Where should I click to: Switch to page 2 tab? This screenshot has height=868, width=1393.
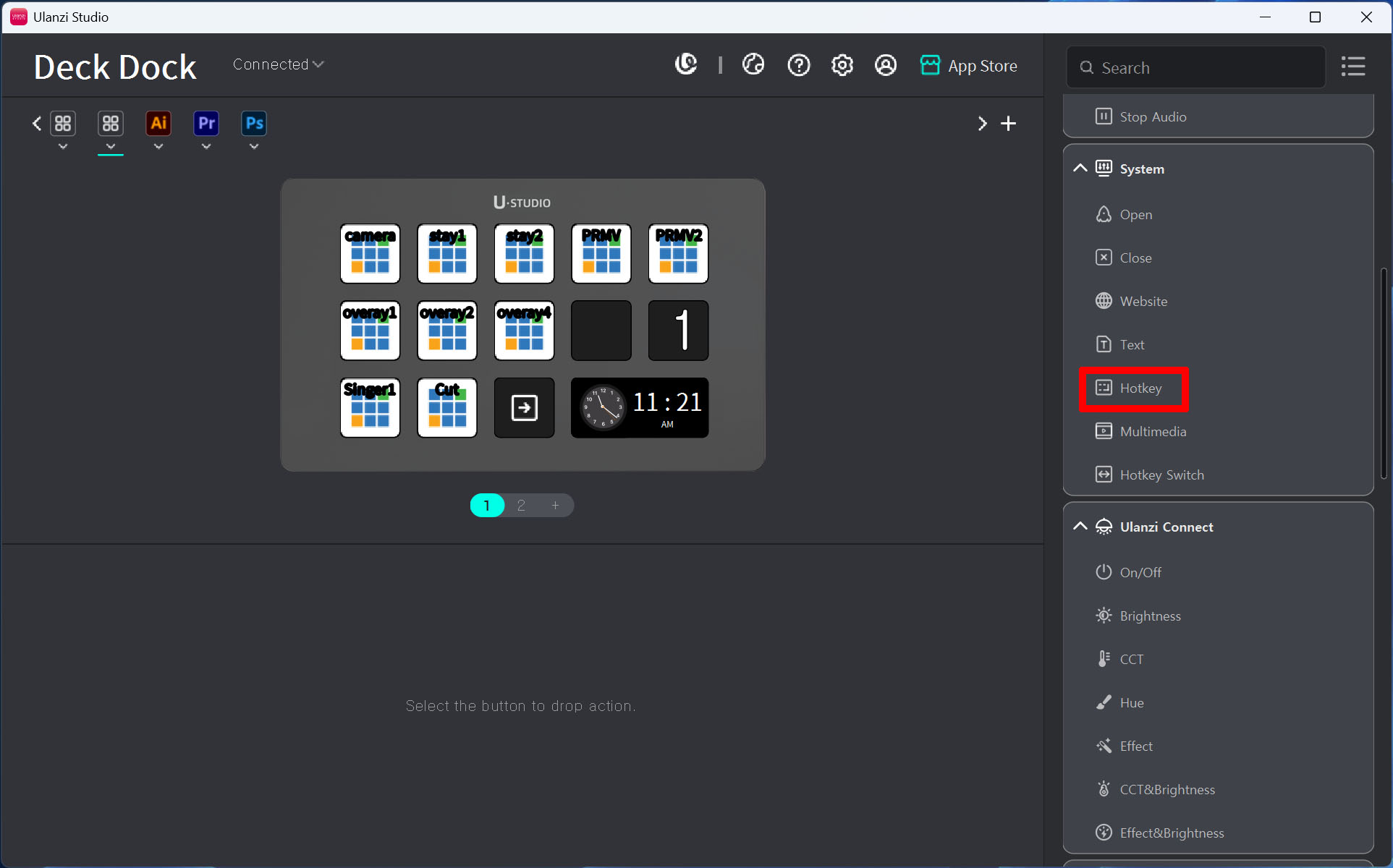(x=521, y=505)
